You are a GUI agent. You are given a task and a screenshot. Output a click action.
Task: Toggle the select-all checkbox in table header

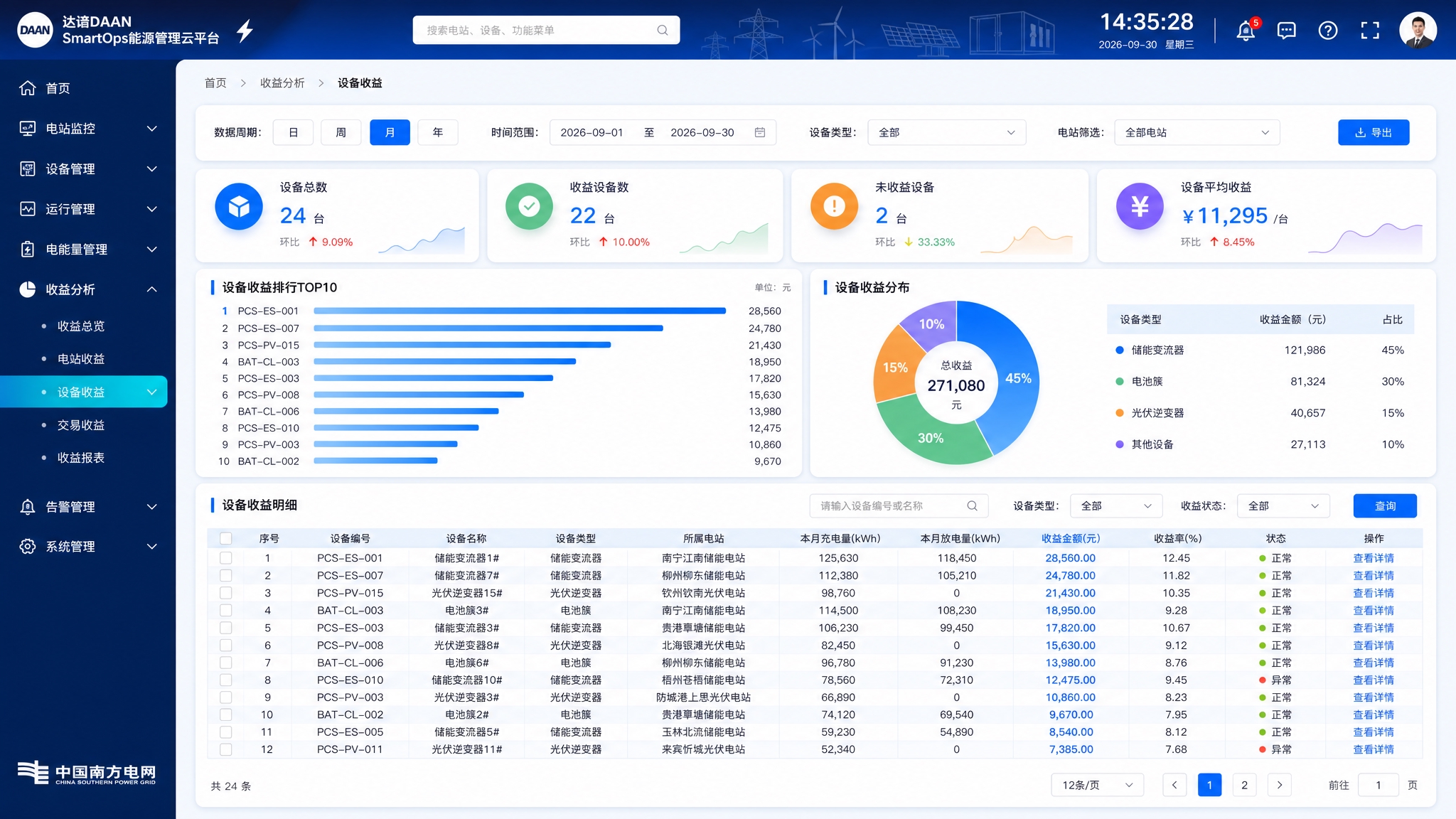coord(225,538)
